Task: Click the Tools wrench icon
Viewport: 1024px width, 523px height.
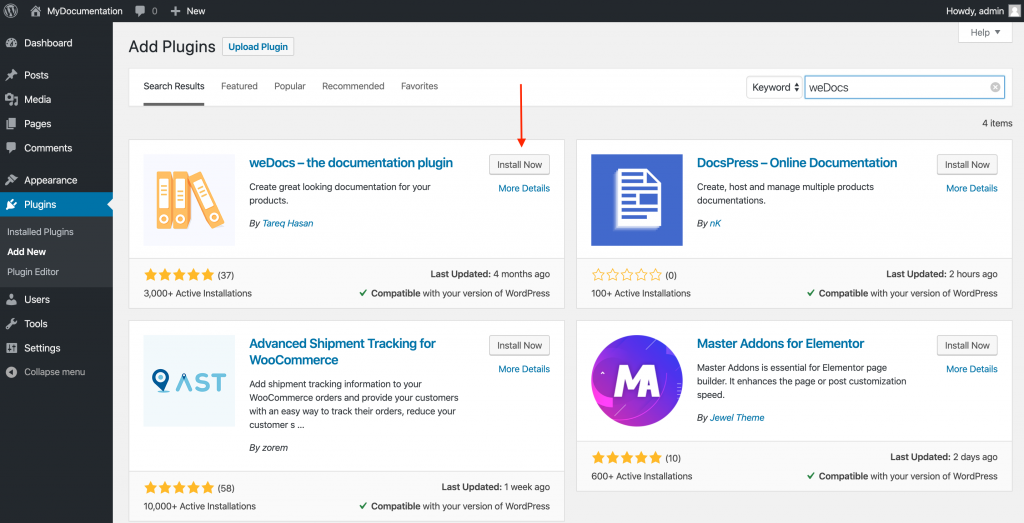Action: click(x=11, y=324)
